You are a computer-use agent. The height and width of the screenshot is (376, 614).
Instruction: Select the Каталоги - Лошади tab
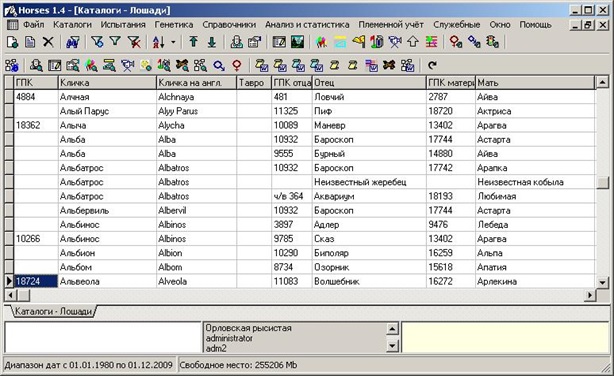point(53,311)
